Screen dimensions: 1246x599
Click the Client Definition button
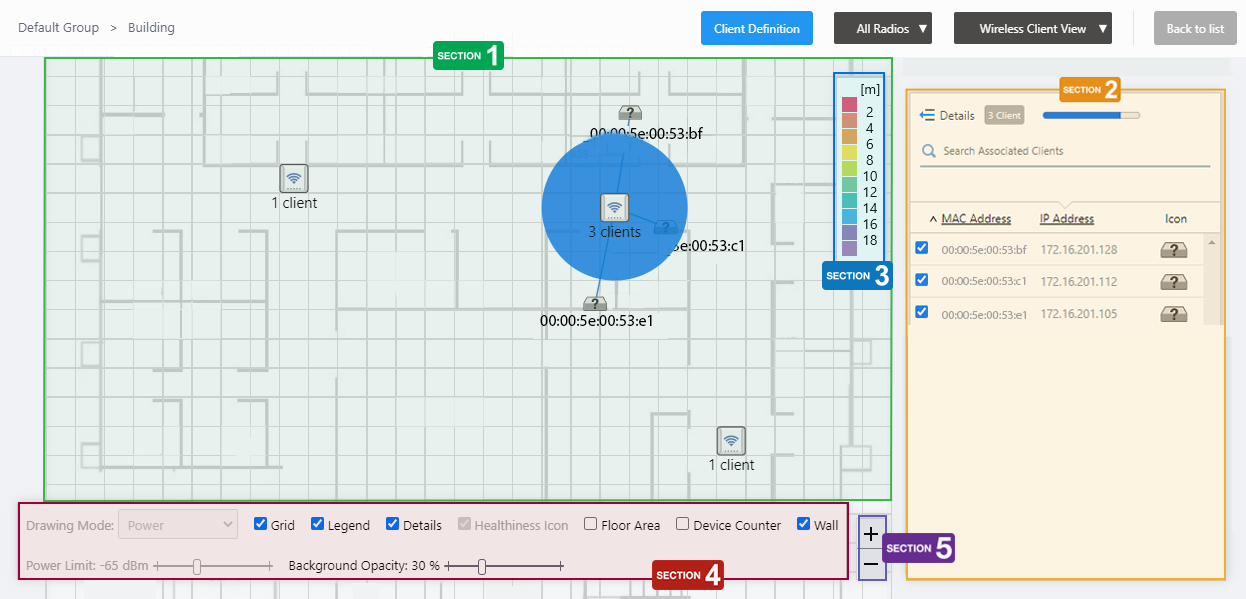pyautogui.click(x=756, y=29)
